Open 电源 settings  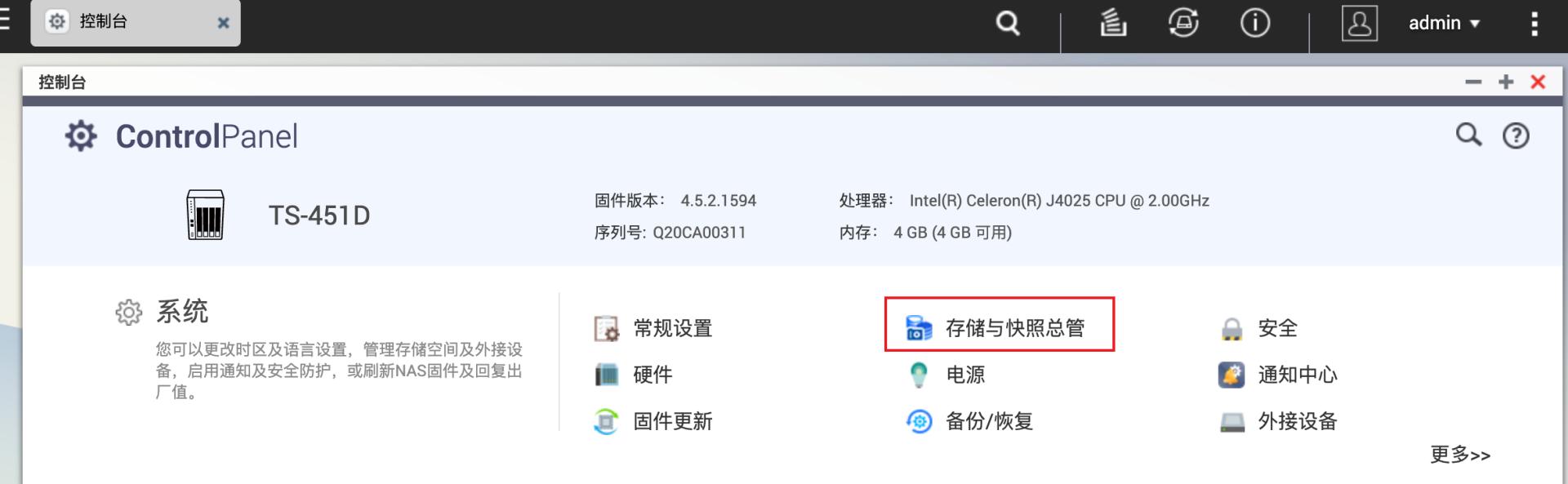click(965, 375)
